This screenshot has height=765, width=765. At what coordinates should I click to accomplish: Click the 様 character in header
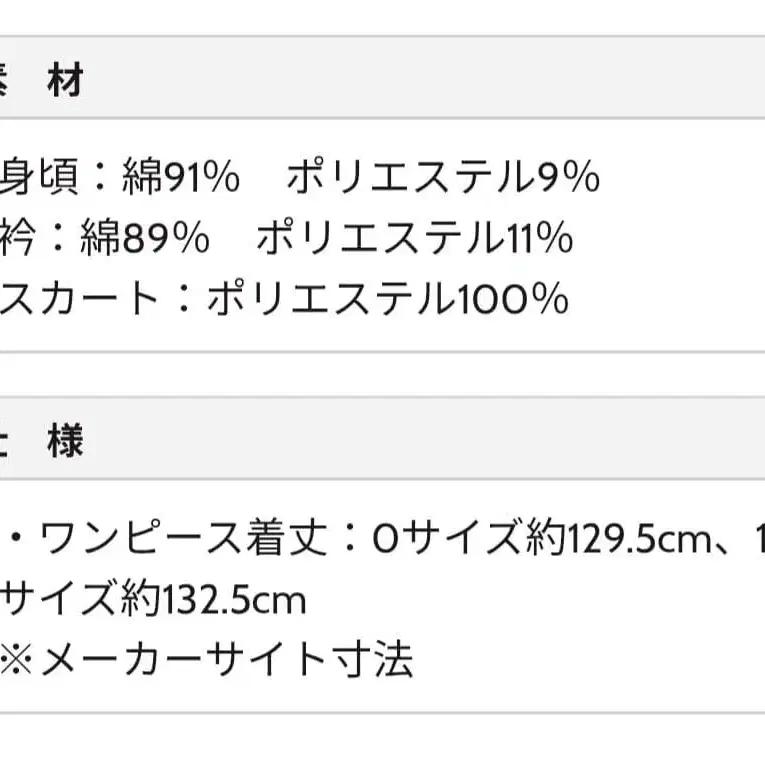(x=65, y=442)
